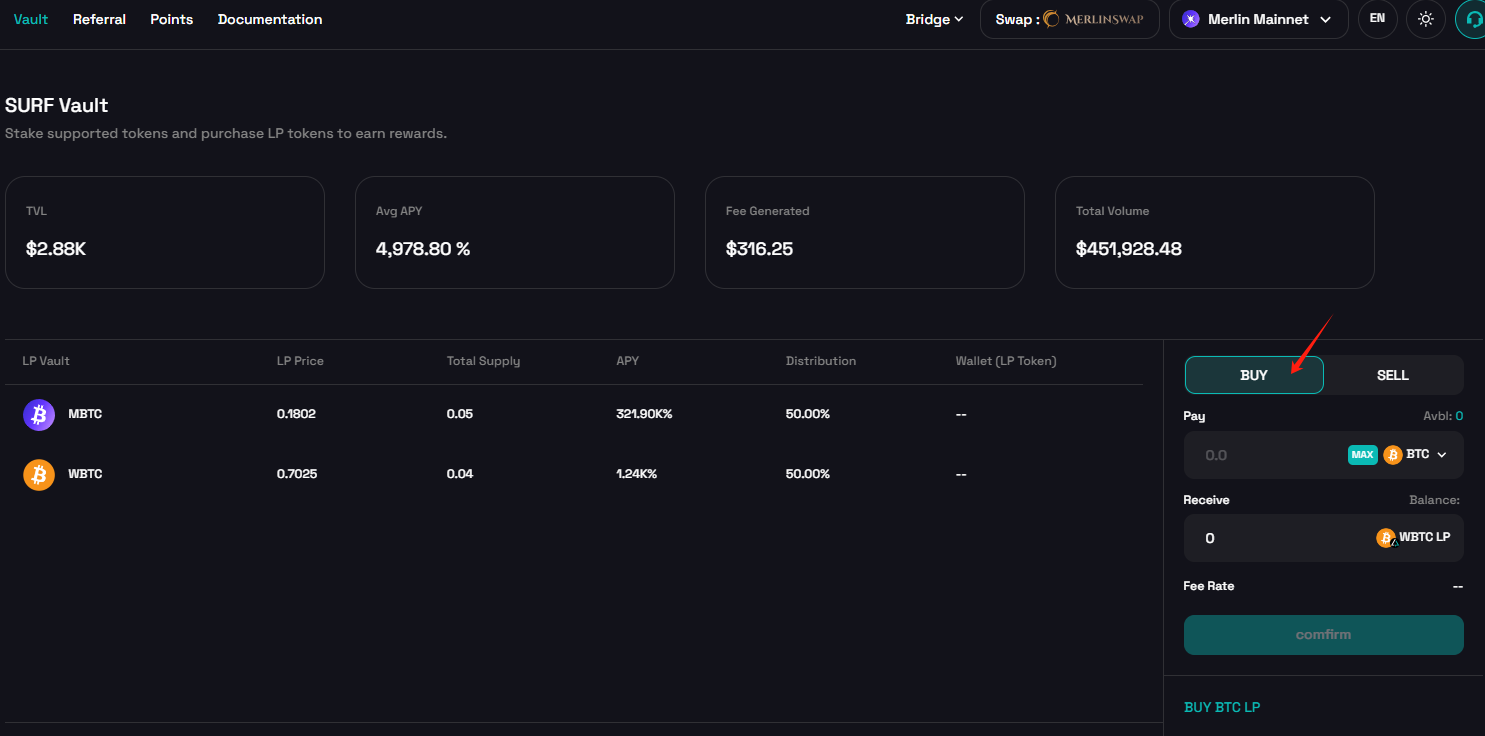Open the Documentation link

click(270, 19)
